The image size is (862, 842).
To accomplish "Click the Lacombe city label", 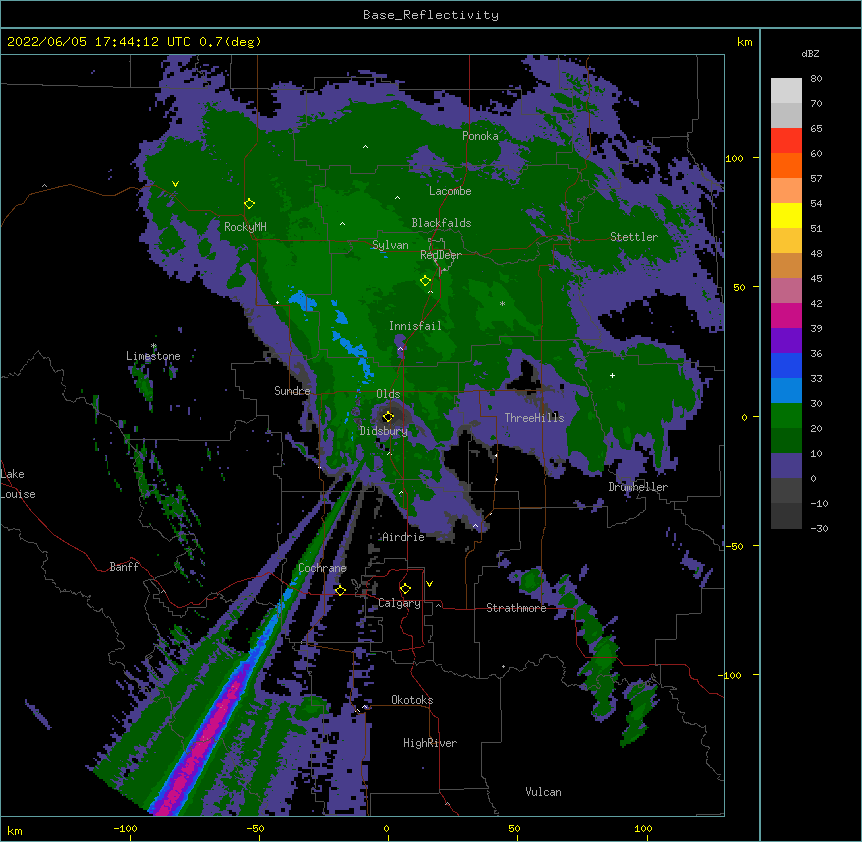I will [x=450, y=191].
